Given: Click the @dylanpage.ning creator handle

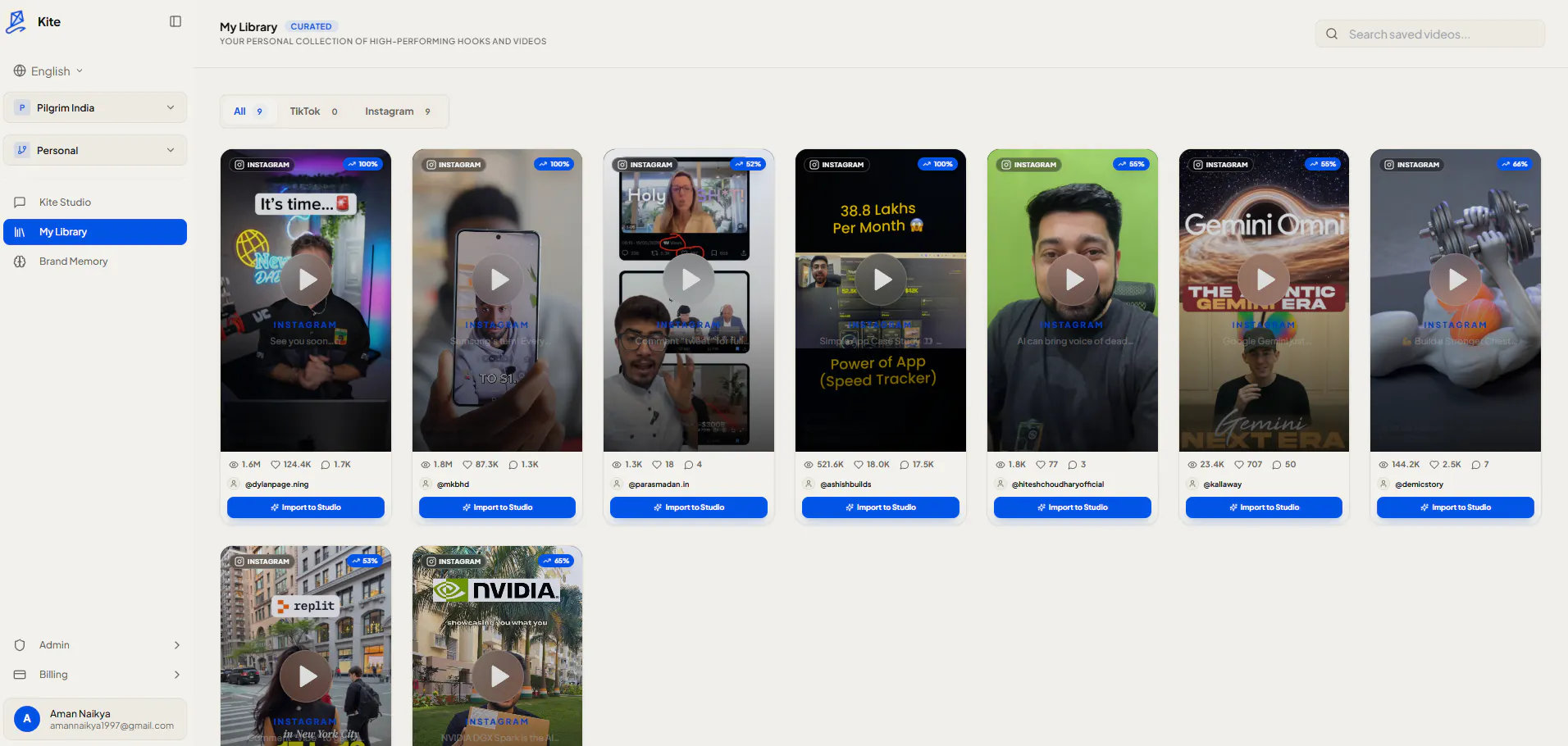Looking at the screenshot, I should pyautogui.click(x=277, y=484).
